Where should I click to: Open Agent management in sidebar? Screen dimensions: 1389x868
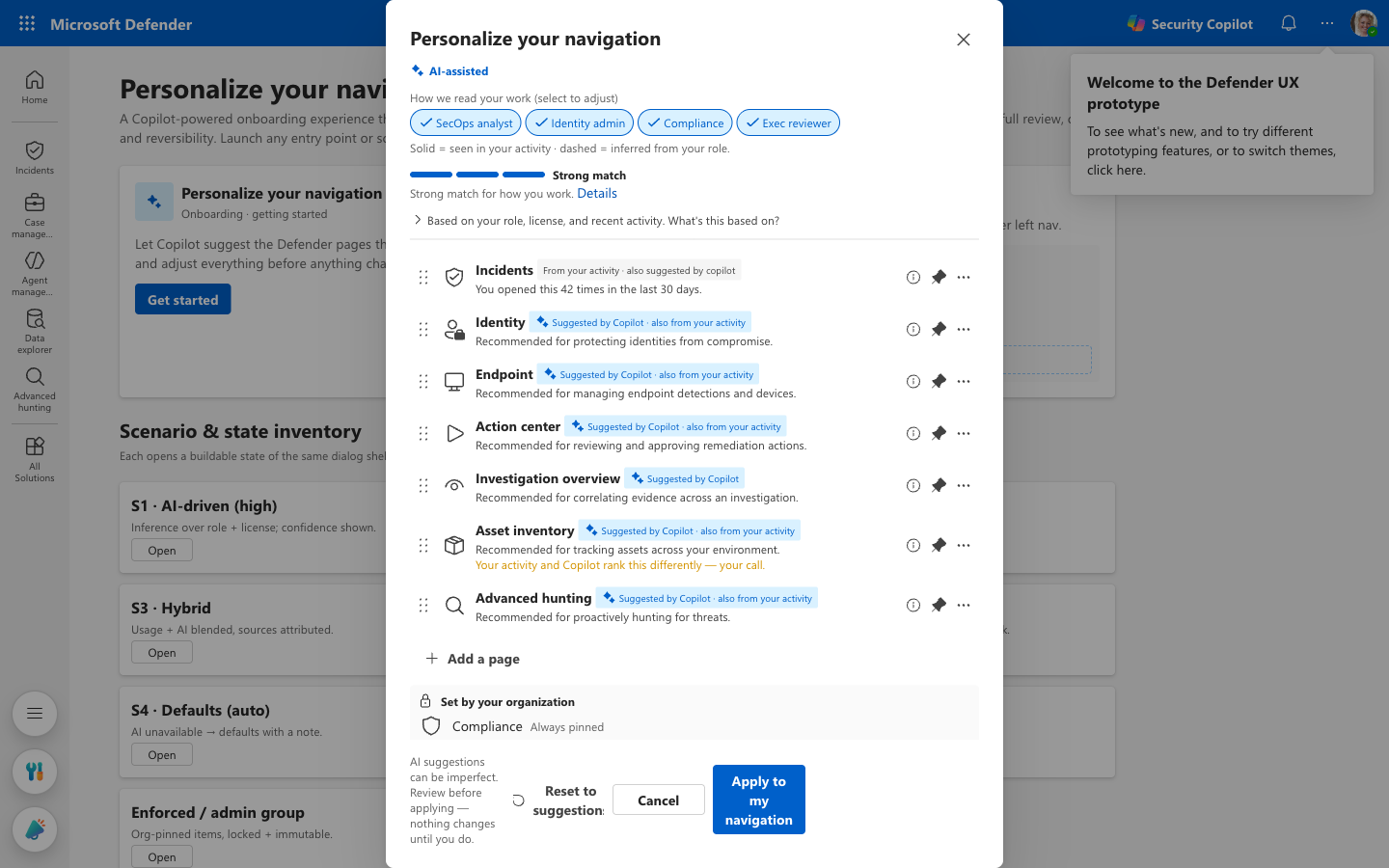pos(35,273)
